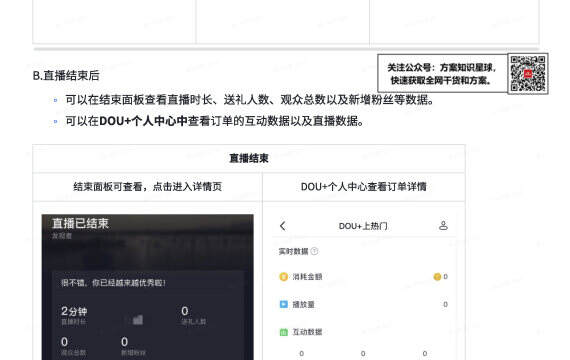The image size is (570, 360).
Task: Click the bullet line about 结束面板查看直播时长
Action: pyautogui.click(x=249, y=100)
